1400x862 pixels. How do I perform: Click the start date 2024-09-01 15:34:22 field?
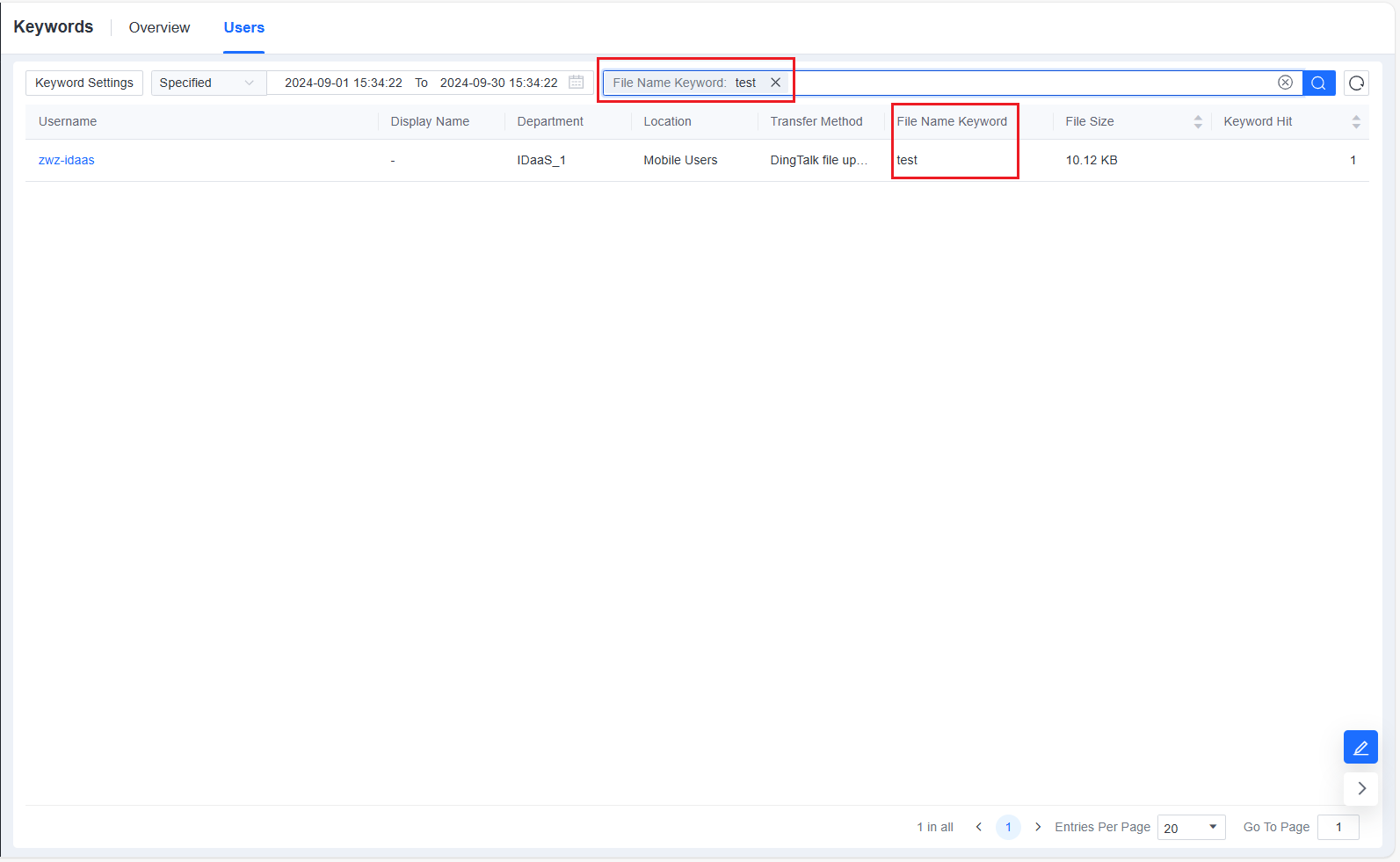point(343,83)
